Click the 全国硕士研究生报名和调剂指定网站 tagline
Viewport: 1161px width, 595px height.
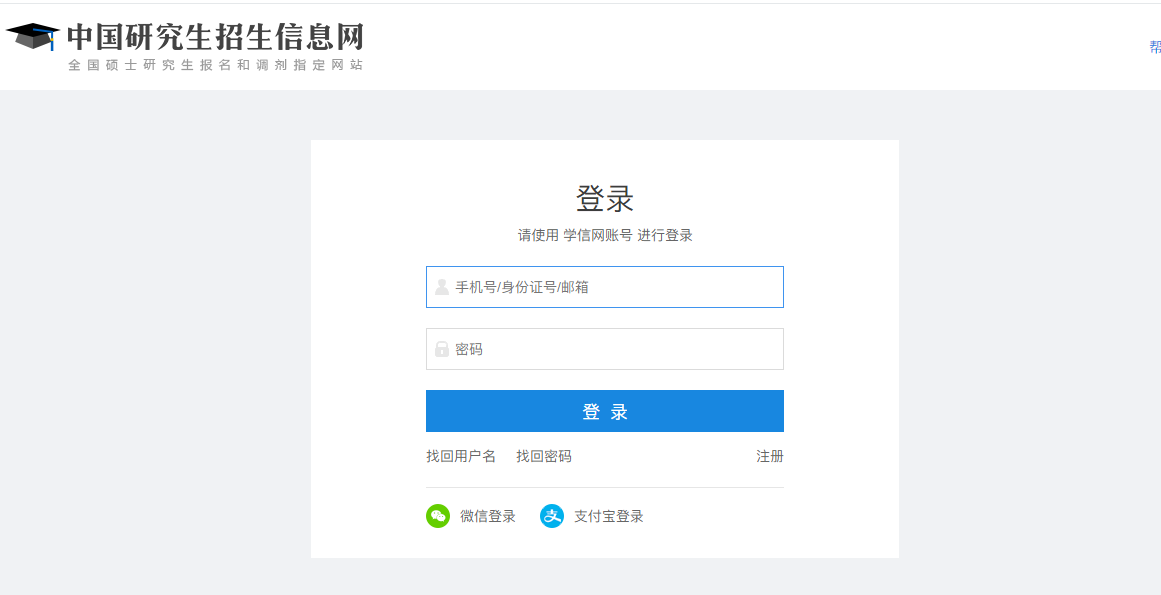pyautogui.click(x=215, y=65)
